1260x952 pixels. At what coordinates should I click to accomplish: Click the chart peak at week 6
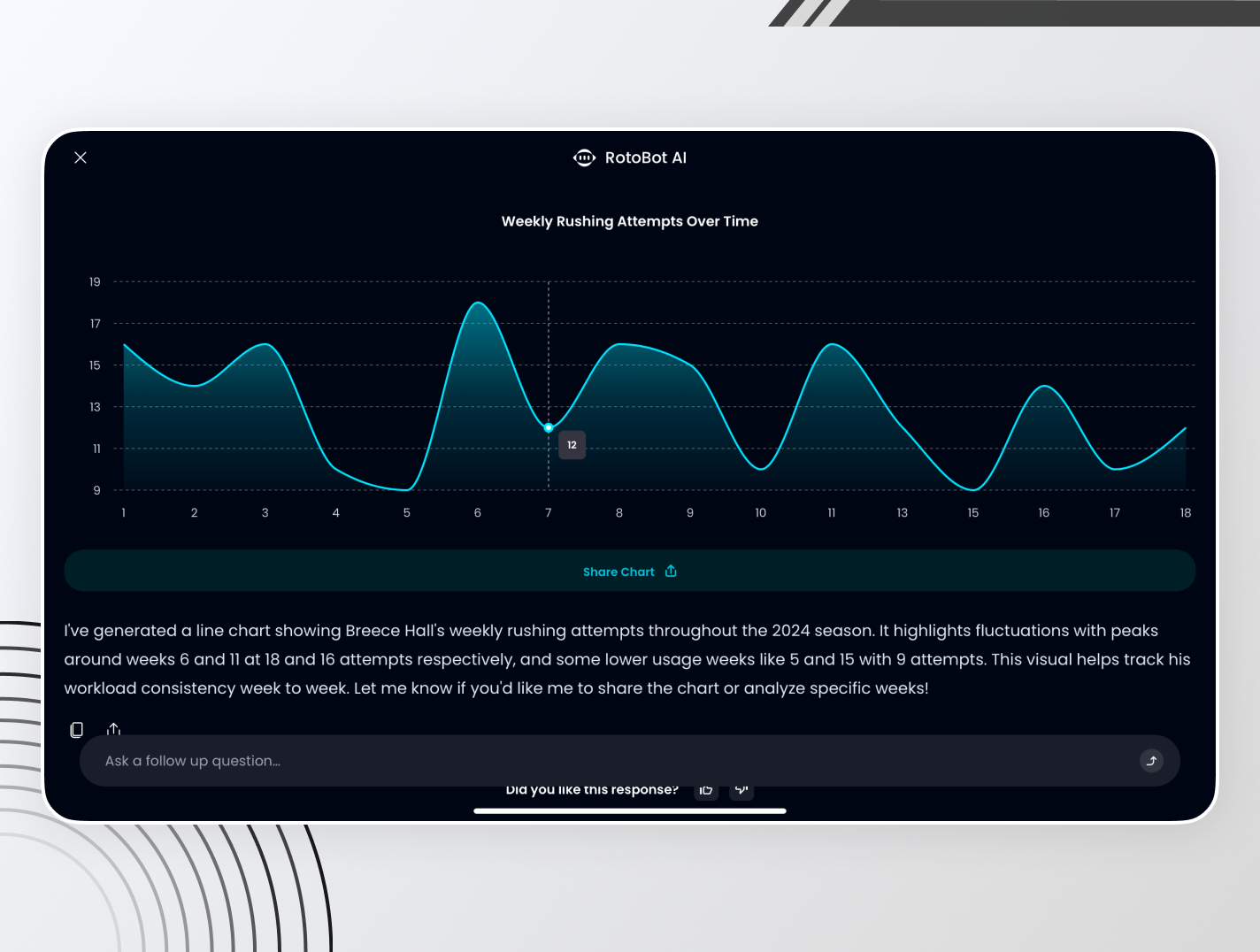pos(477,303)
